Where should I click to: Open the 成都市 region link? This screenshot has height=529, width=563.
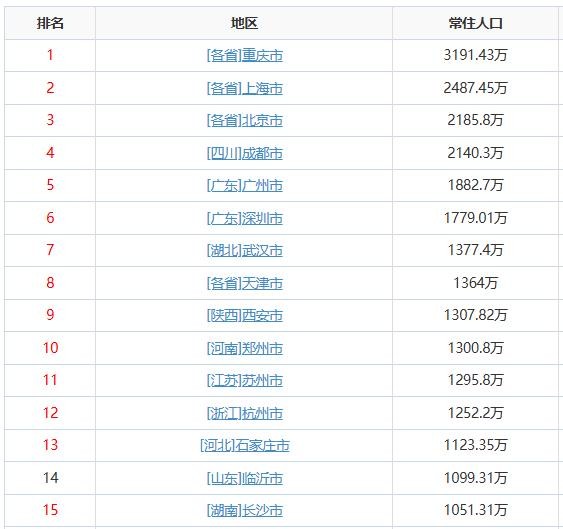[245, 153]
